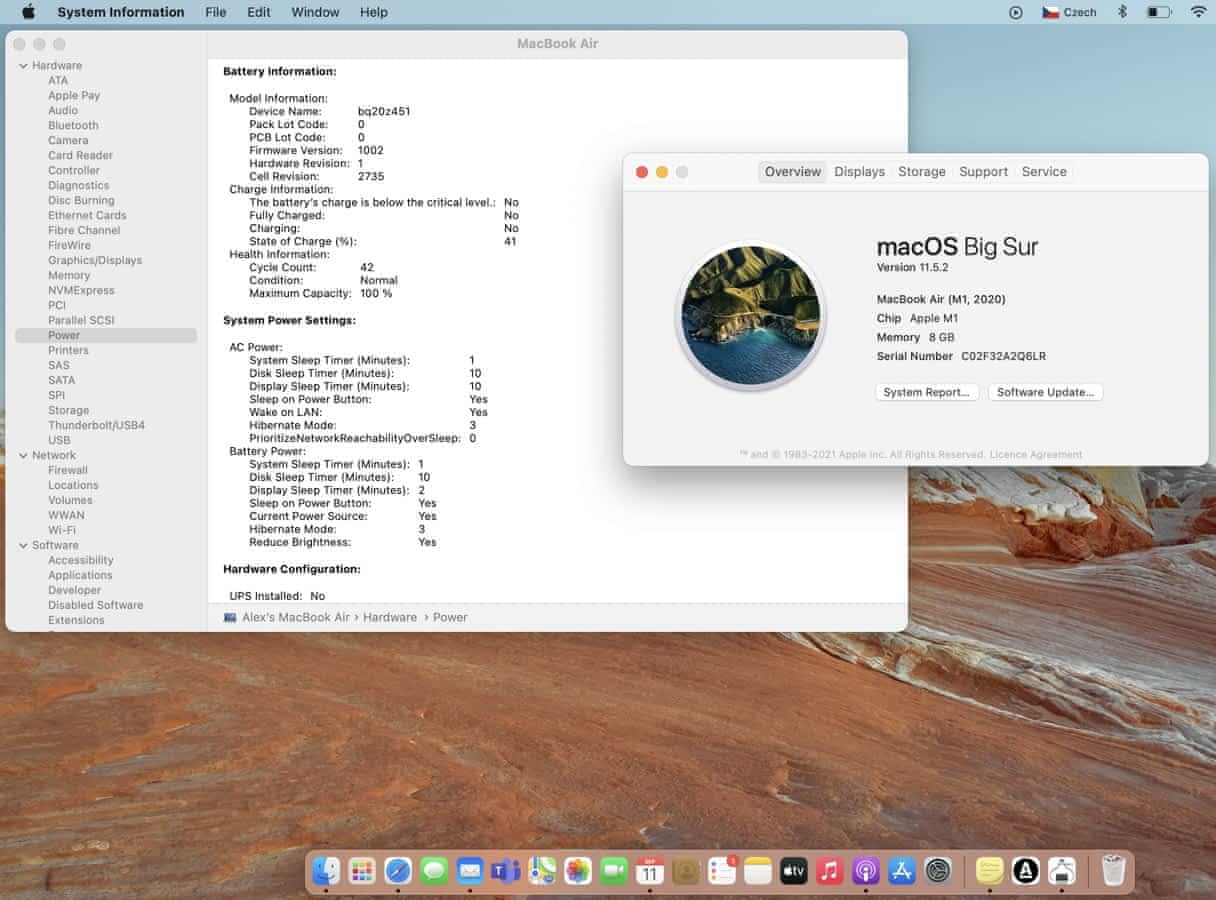Open the Wi-Fi status menu
This screenshot has height=900, width=1216.
tap(1198, 12)
